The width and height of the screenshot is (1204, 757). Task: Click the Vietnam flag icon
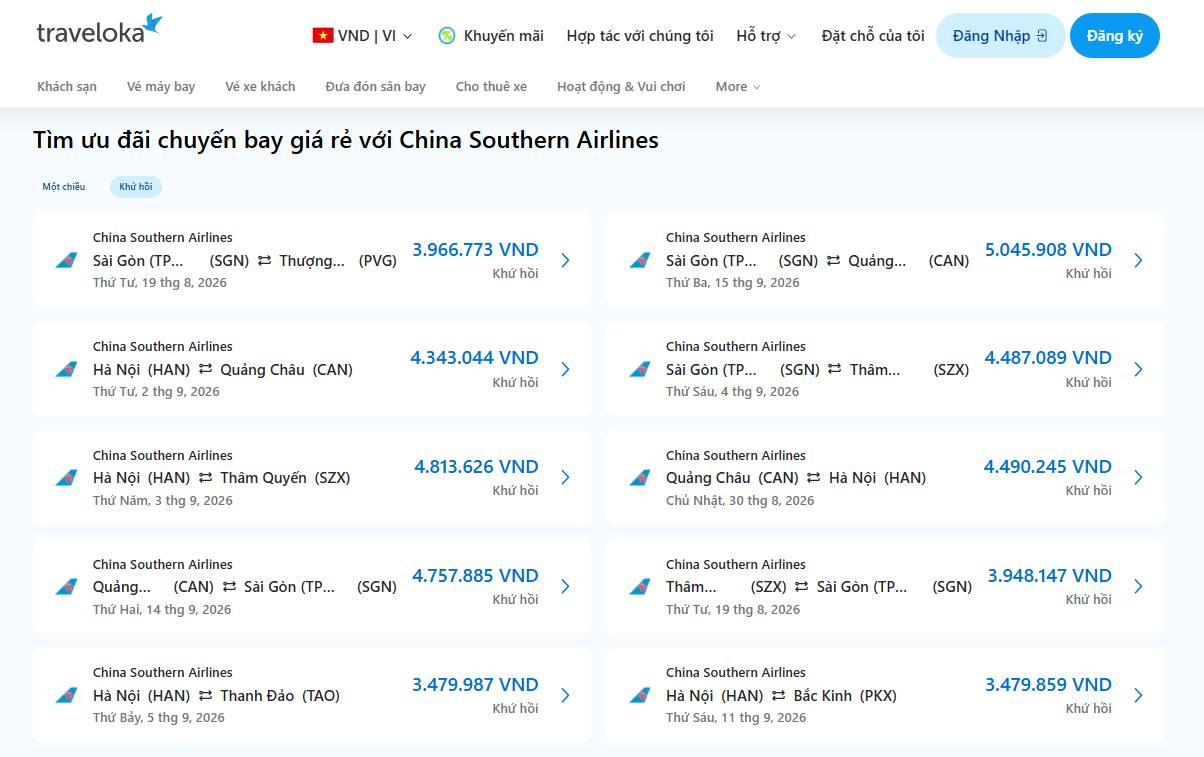coord(322,36)
